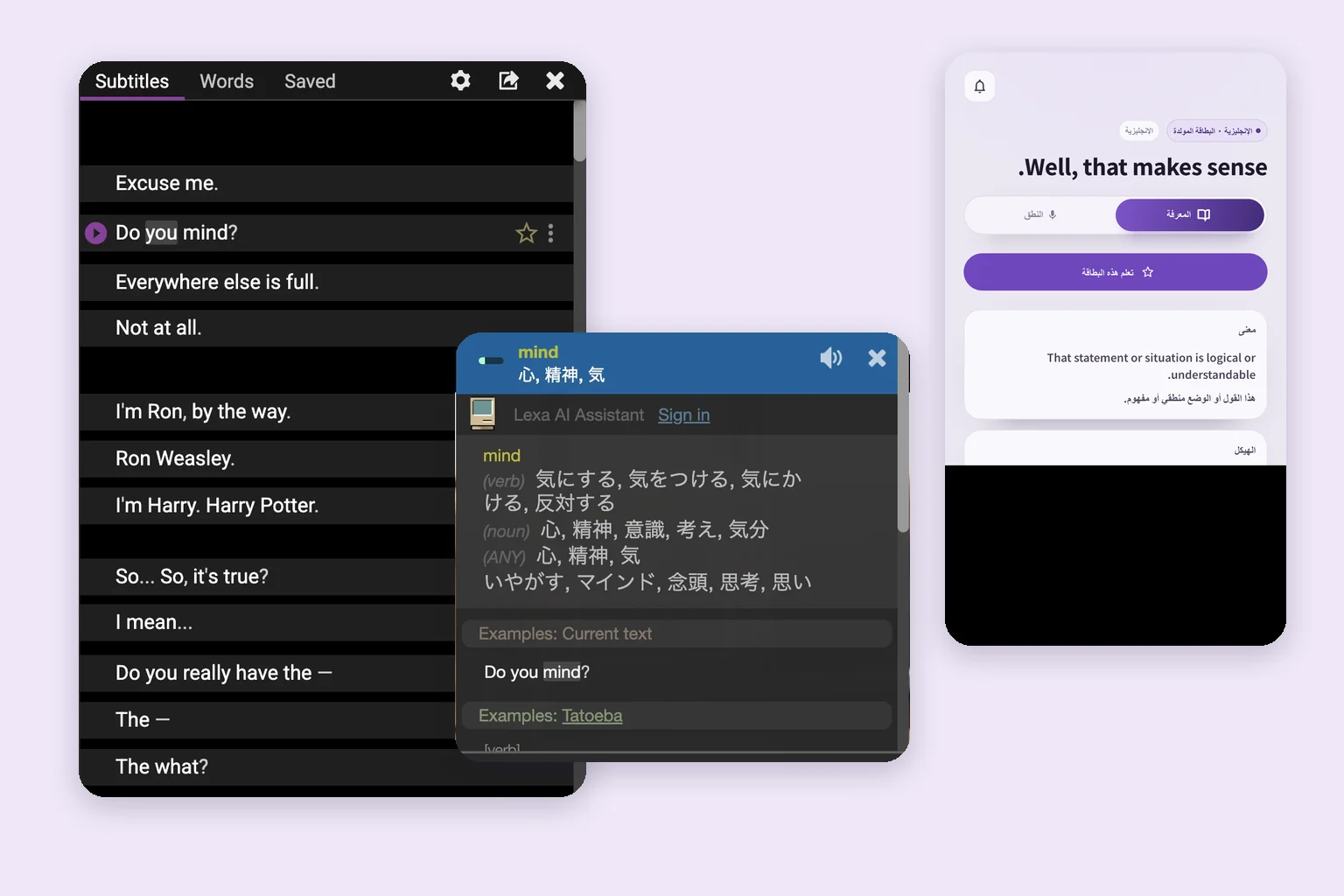Play pronunciation audio for "mind"
The width and height of the screenshot is (1344, 896).
830,357
